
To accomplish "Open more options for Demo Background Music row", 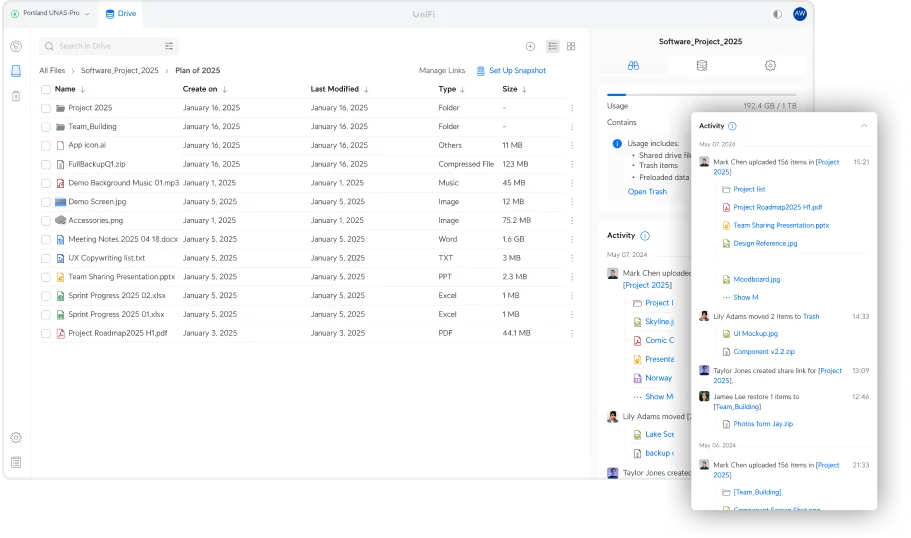I will point(572,183).
